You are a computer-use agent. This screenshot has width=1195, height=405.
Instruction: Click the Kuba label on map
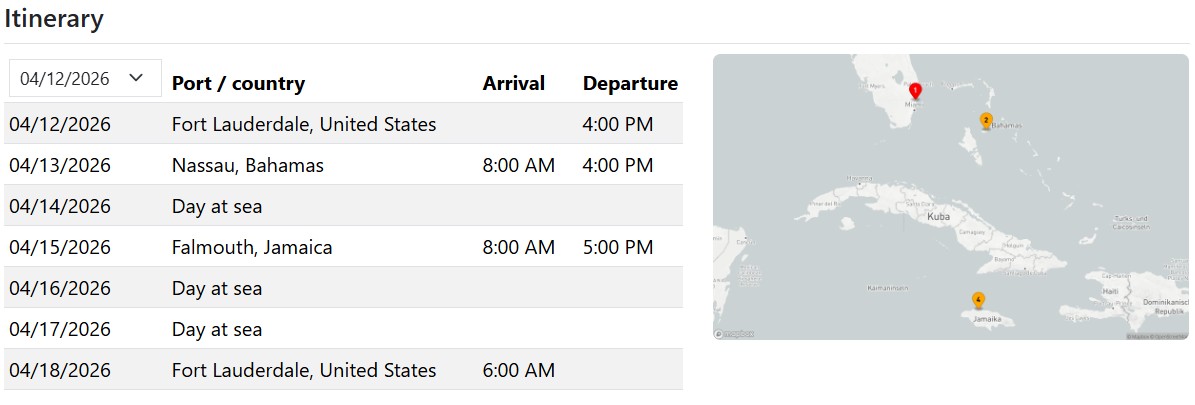click(938, 216)
